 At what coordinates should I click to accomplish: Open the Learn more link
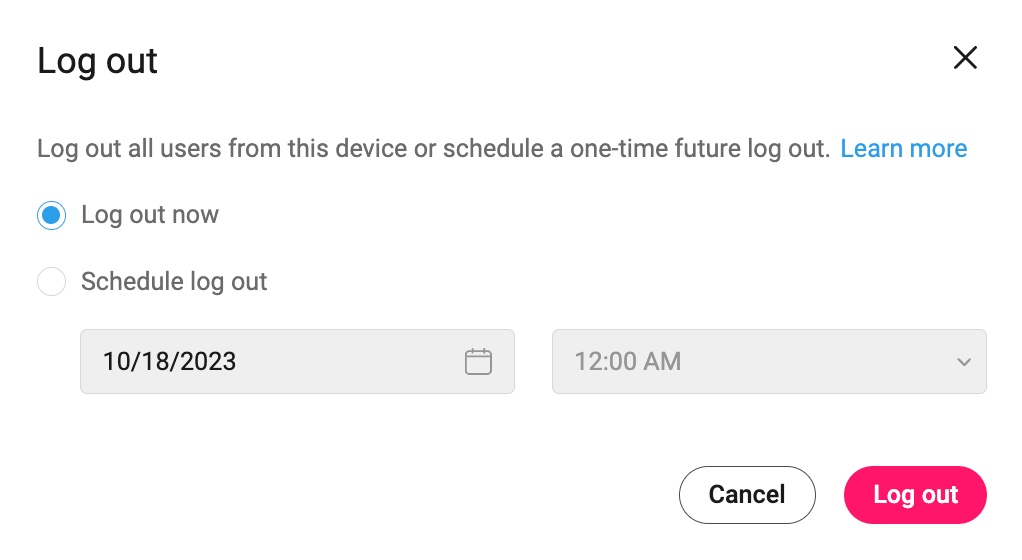(x=903, y=149)
